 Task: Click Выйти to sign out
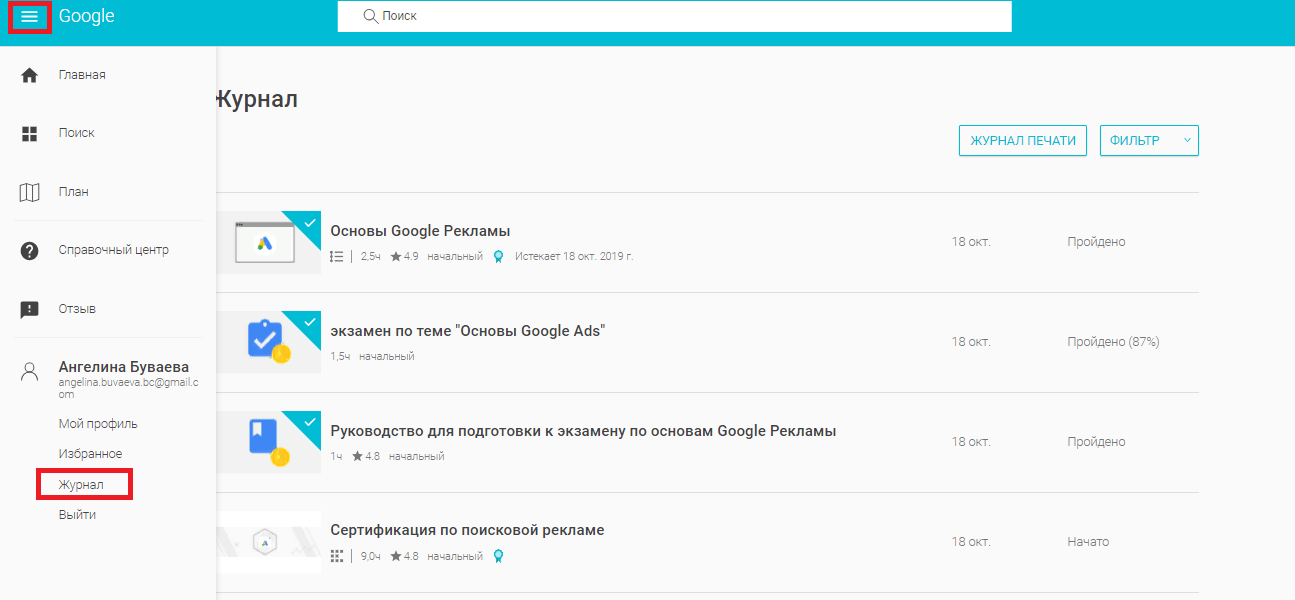(x=77, y=515)
